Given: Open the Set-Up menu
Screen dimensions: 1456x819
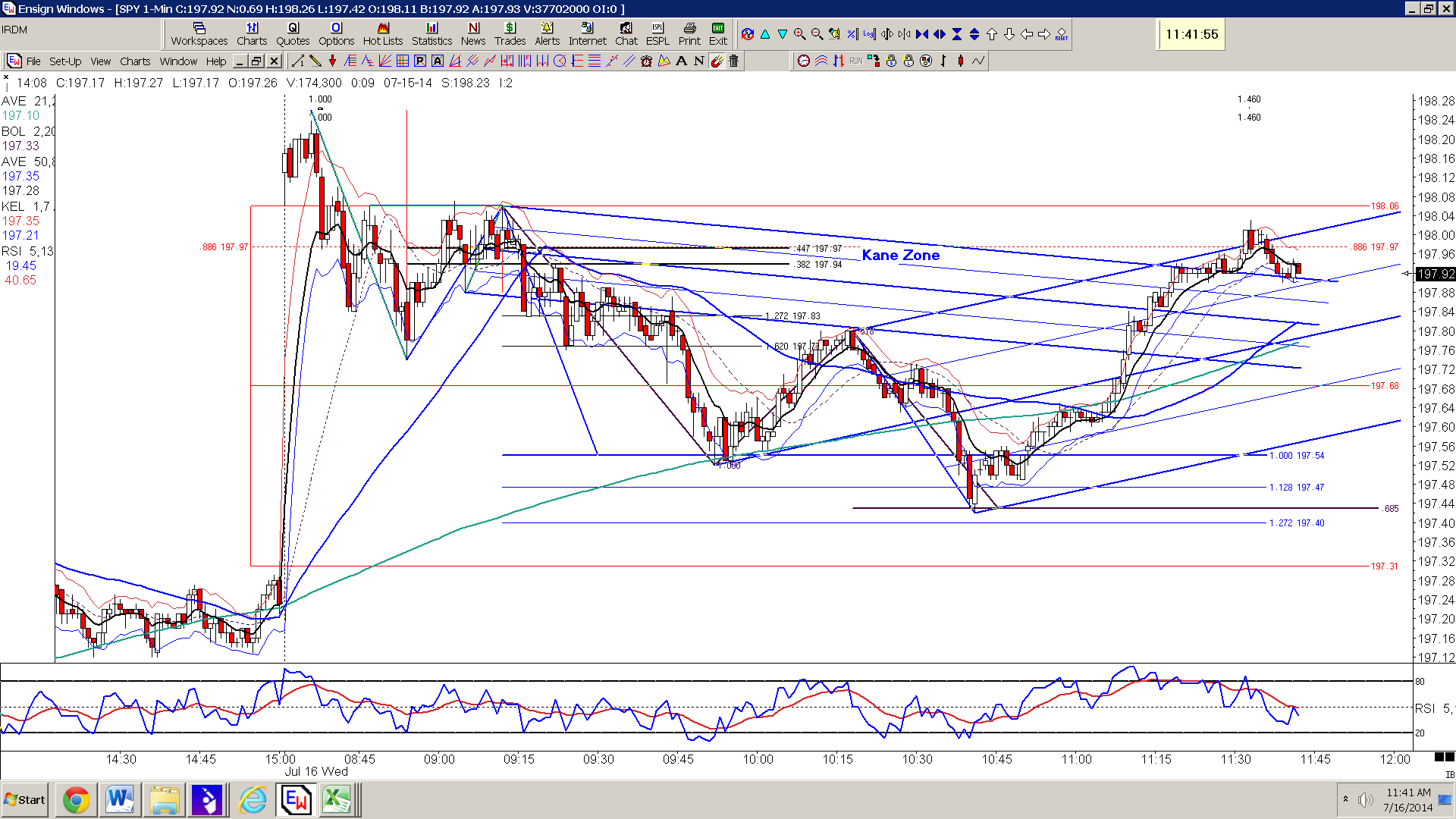Looking at the screenshot, I should coord(65,61).
